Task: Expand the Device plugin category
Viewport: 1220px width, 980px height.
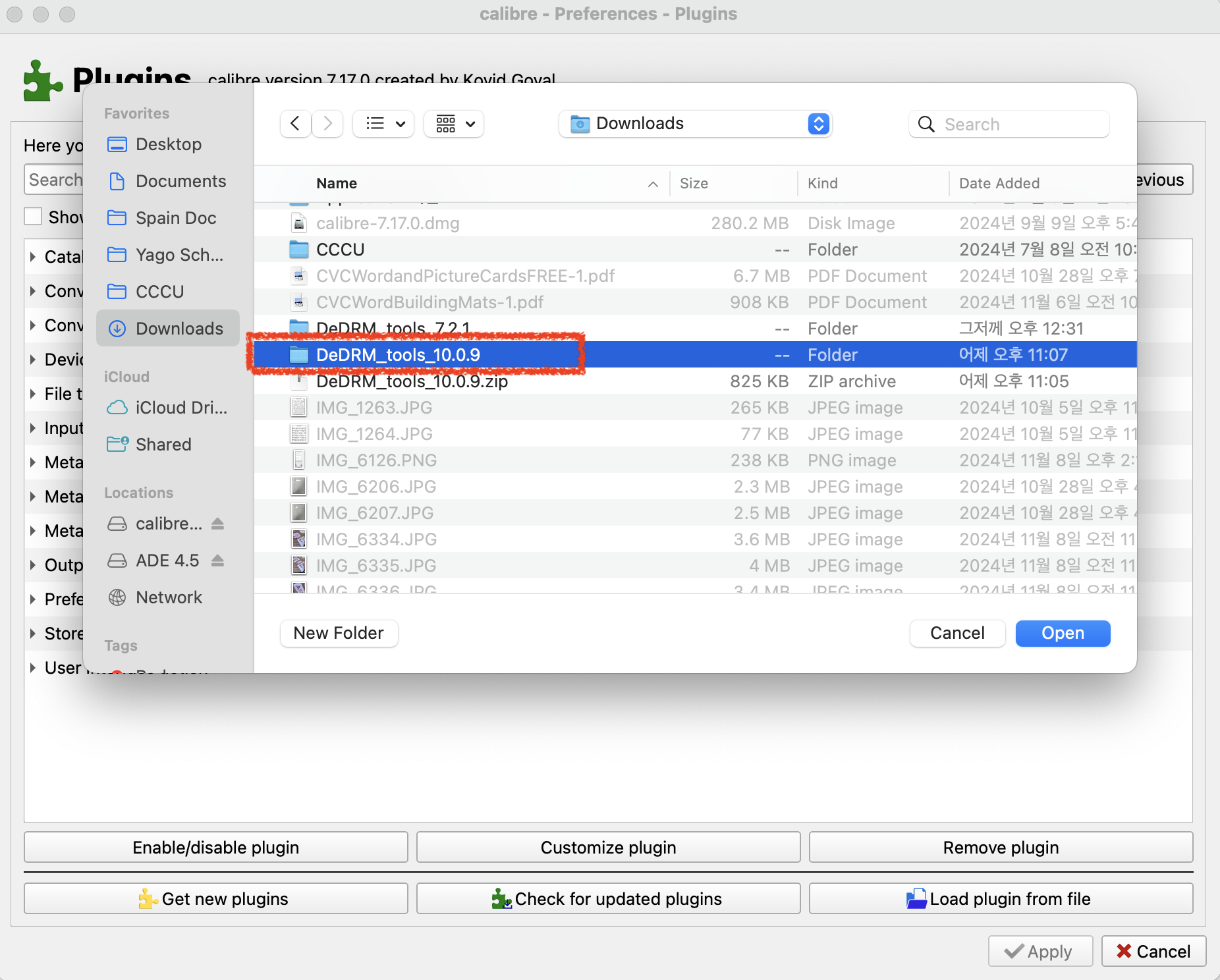Action: click(x=32, y=360)
